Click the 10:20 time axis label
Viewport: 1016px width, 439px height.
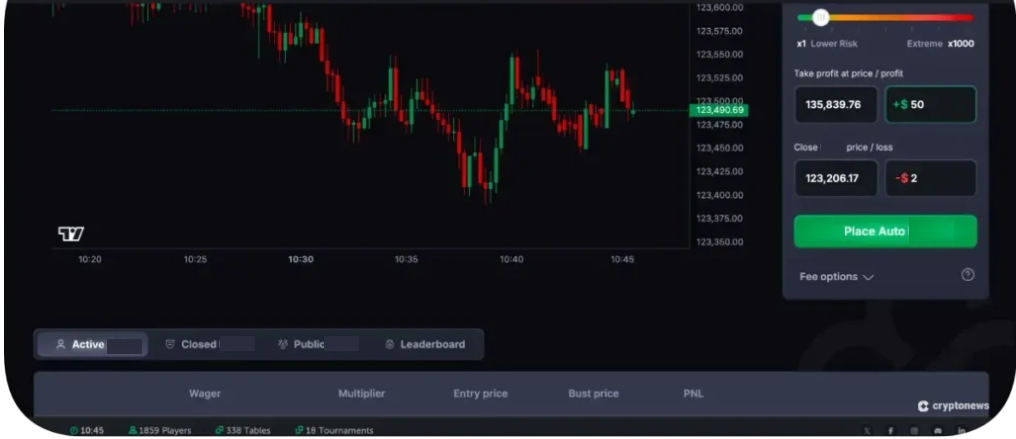(x=90, y=259)
